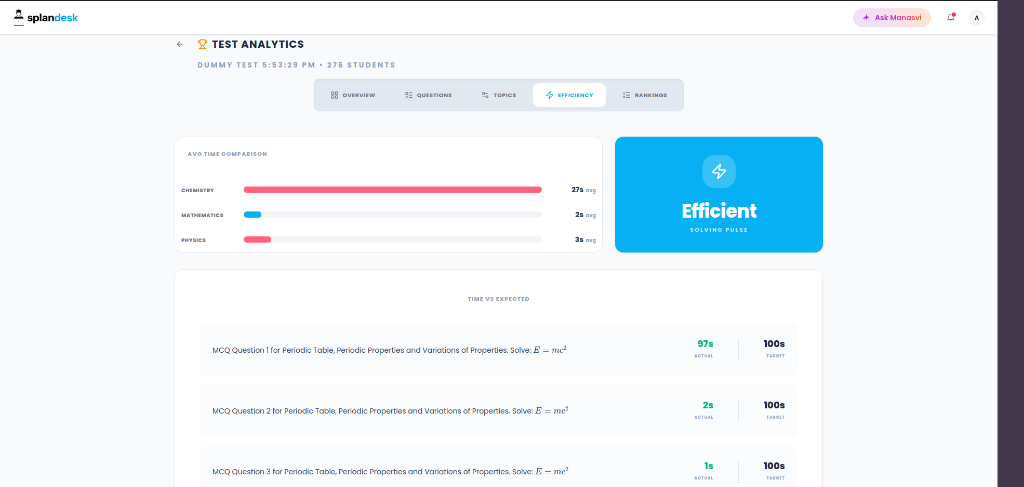Click the trophy icon beside Test Analytics
Screen dimensions: 1024x487
(202, 44)
